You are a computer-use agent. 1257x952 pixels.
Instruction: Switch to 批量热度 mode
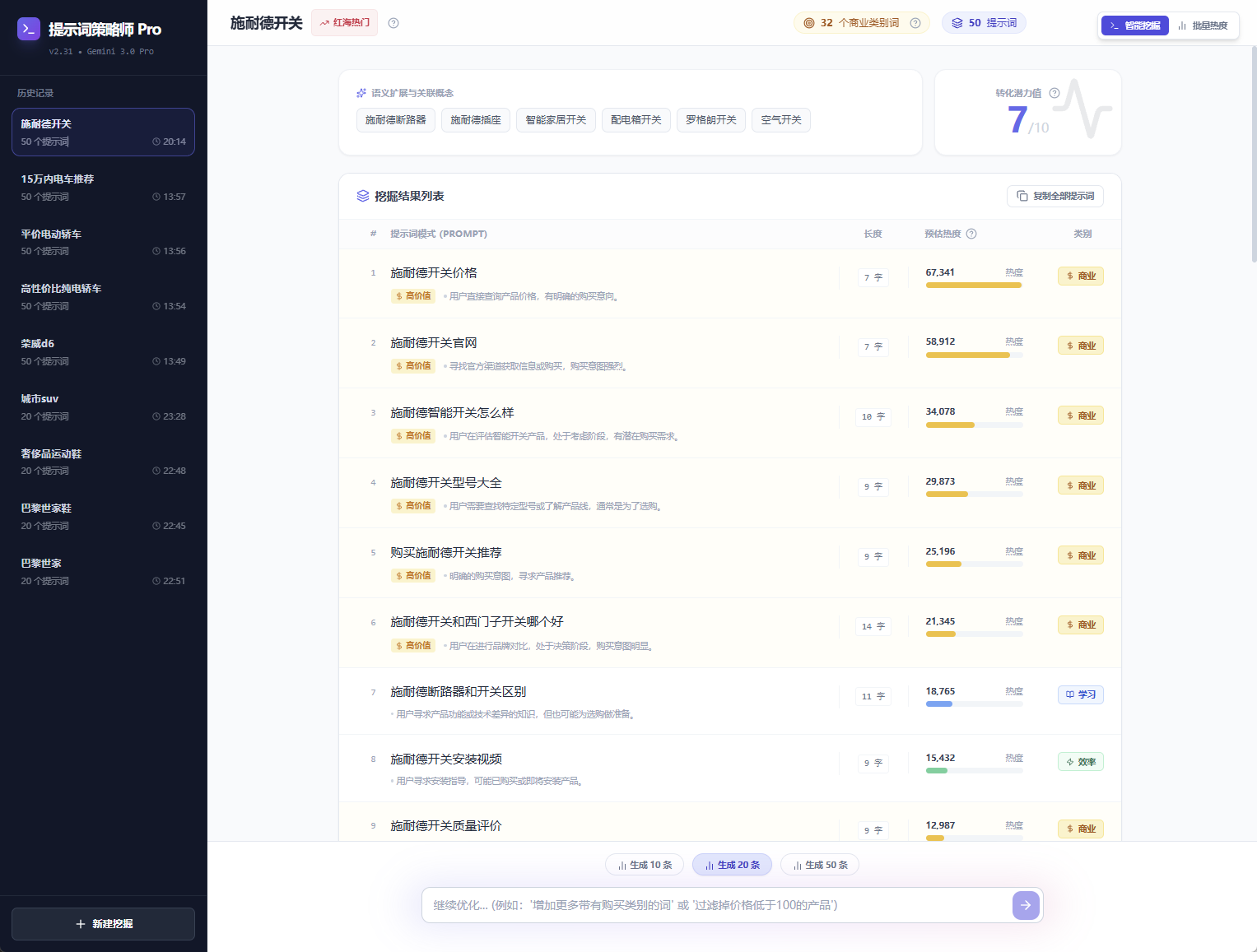pos(1203,26)
